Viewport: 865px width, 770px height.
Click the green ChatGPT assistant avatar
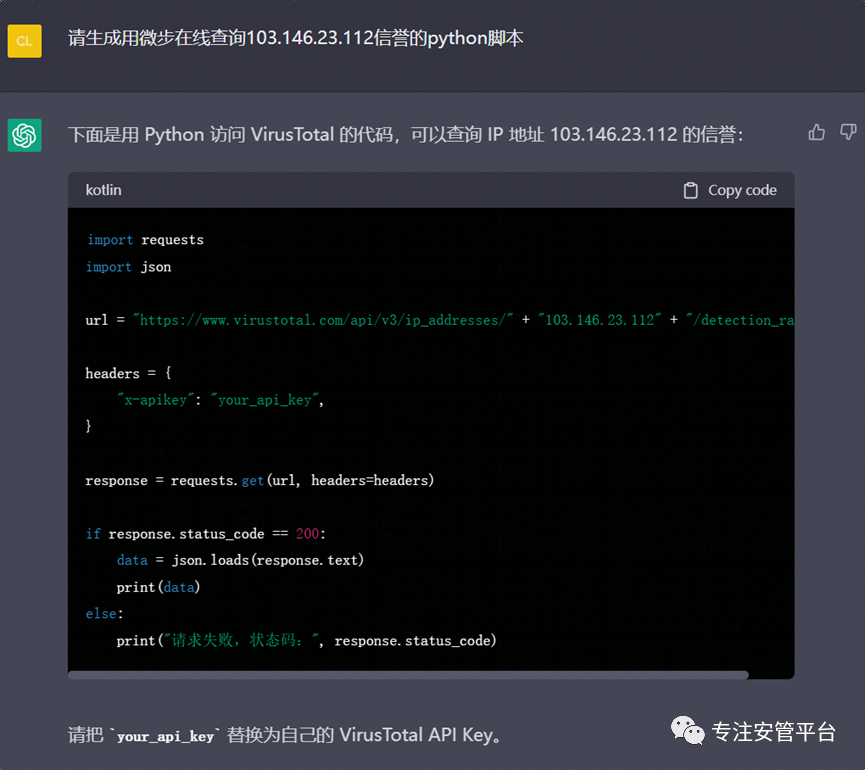point(24,135)
